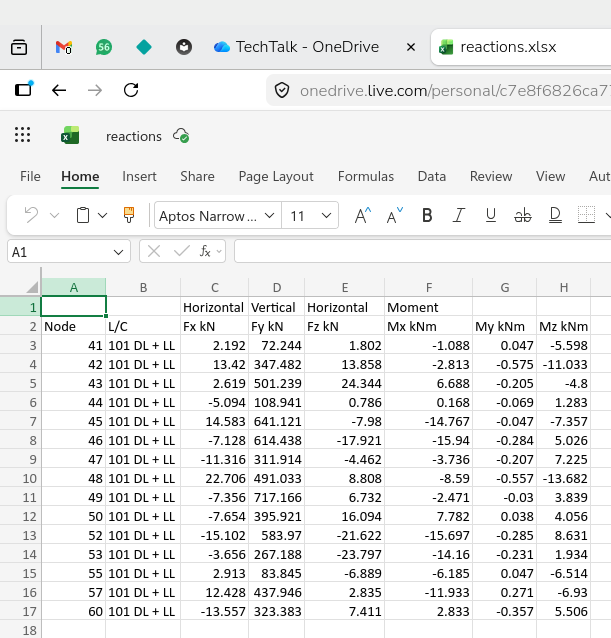Go forward in browser history

tap(95, 90)
